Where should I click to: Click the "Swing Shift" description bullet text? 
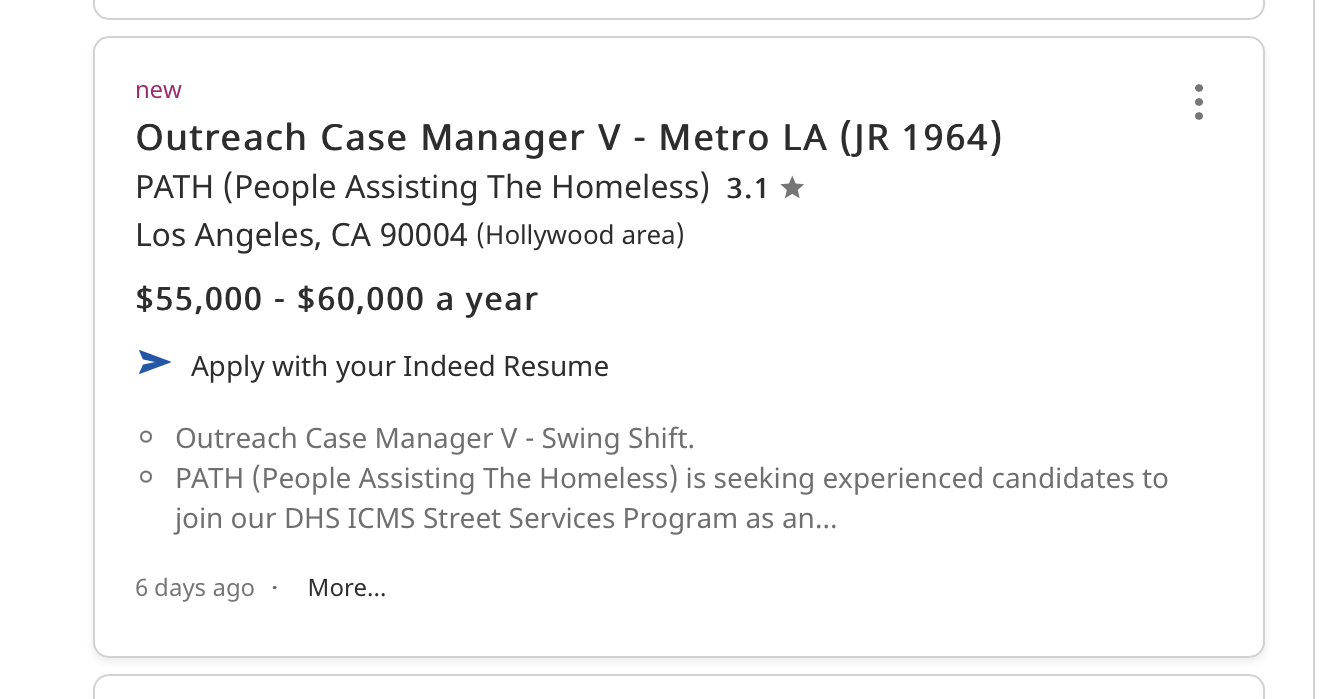click(434, 438)
